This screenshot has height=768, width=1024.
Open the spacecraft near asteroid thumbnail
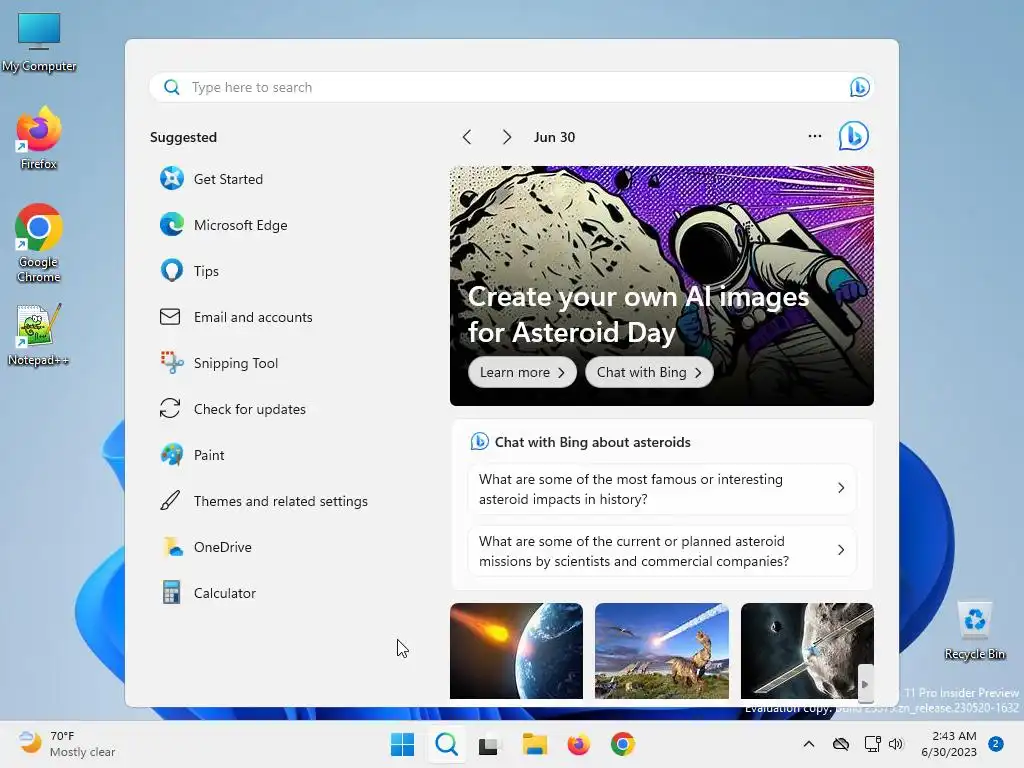(807, 651)
